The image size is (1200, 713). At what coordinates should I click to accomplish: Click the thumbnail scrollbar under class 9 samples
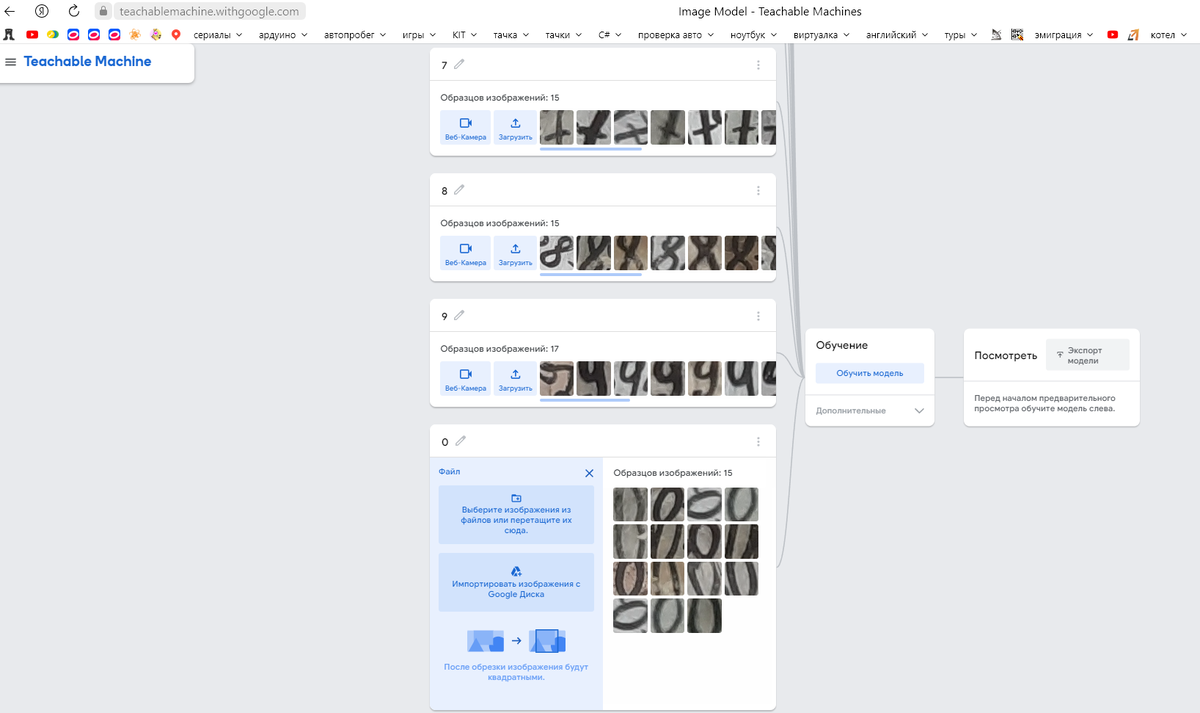point(585,400)
